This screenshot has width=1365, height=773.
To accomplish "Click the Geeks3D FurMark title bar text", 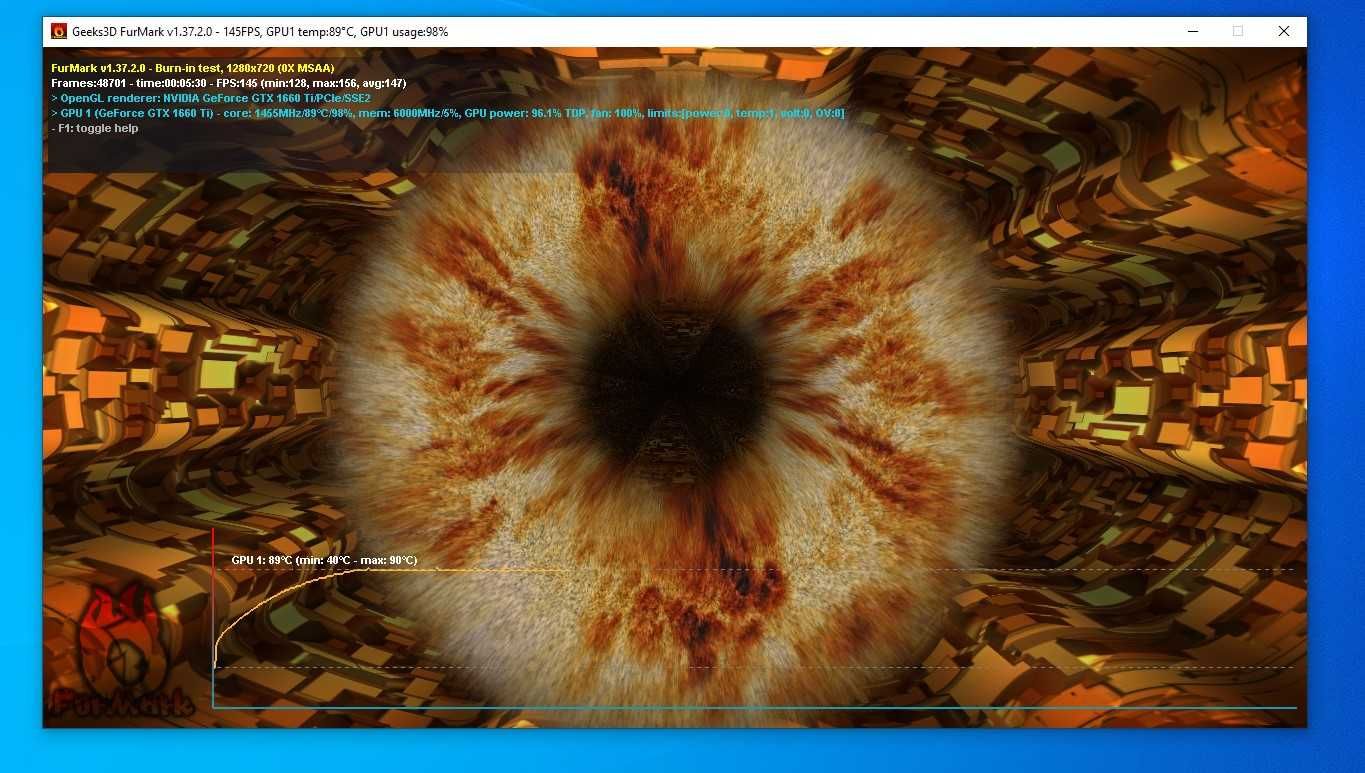I will [260, 32].
